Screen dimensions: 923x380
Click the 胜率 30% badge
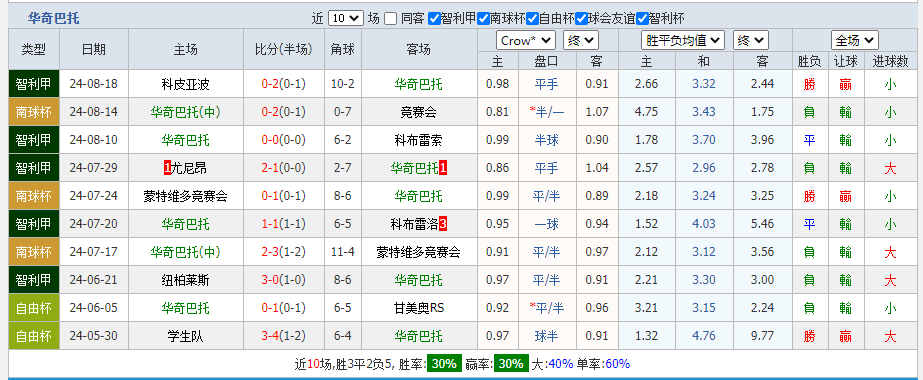(x=444, y=364)
